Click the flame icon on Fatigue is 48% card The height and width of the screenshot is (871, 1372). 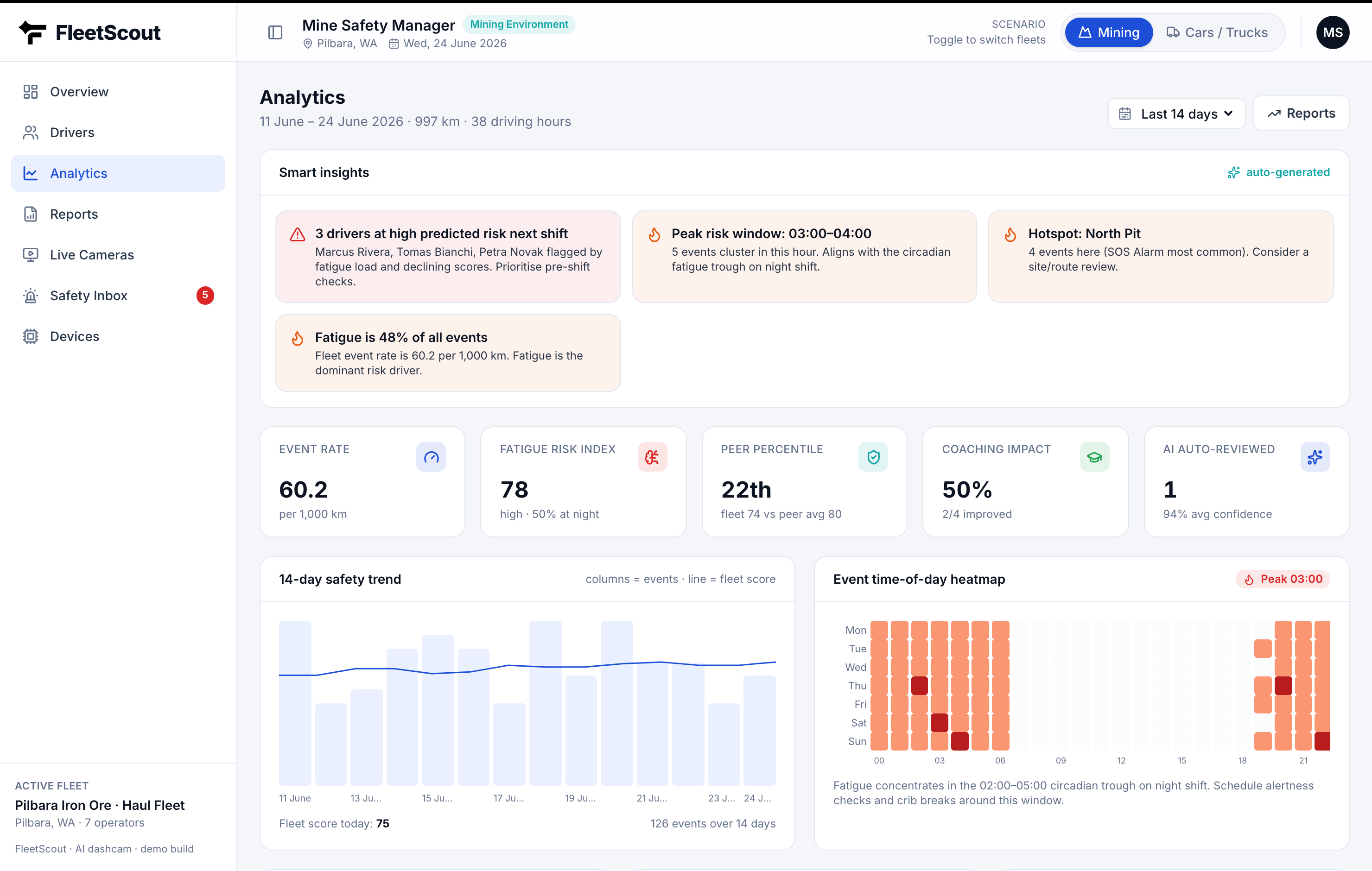click(x=298, y=338)
